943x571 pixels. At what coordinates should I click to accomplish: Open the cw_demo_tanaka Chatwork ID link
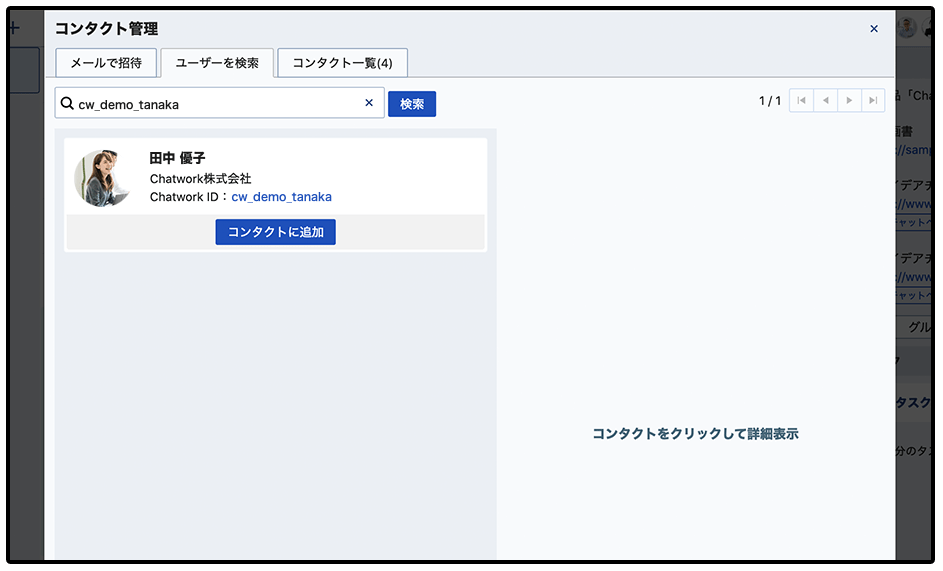pos(281,197)
